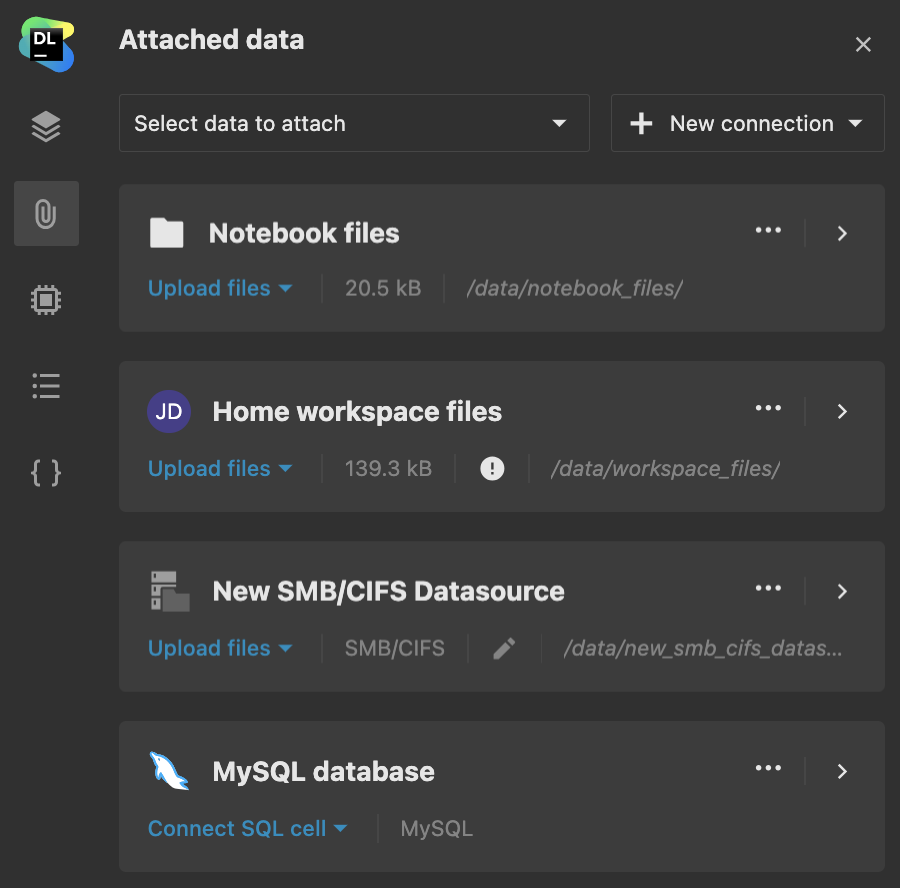Close the Attached data panel
The width and height of the screenshot is (900, 888).
point(863,44)
